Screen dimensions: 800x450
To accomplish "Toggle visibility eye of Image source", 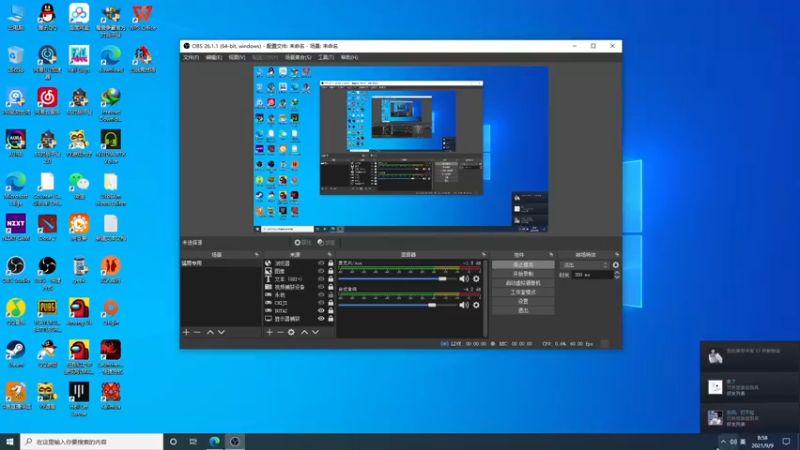I will (321, 271).
